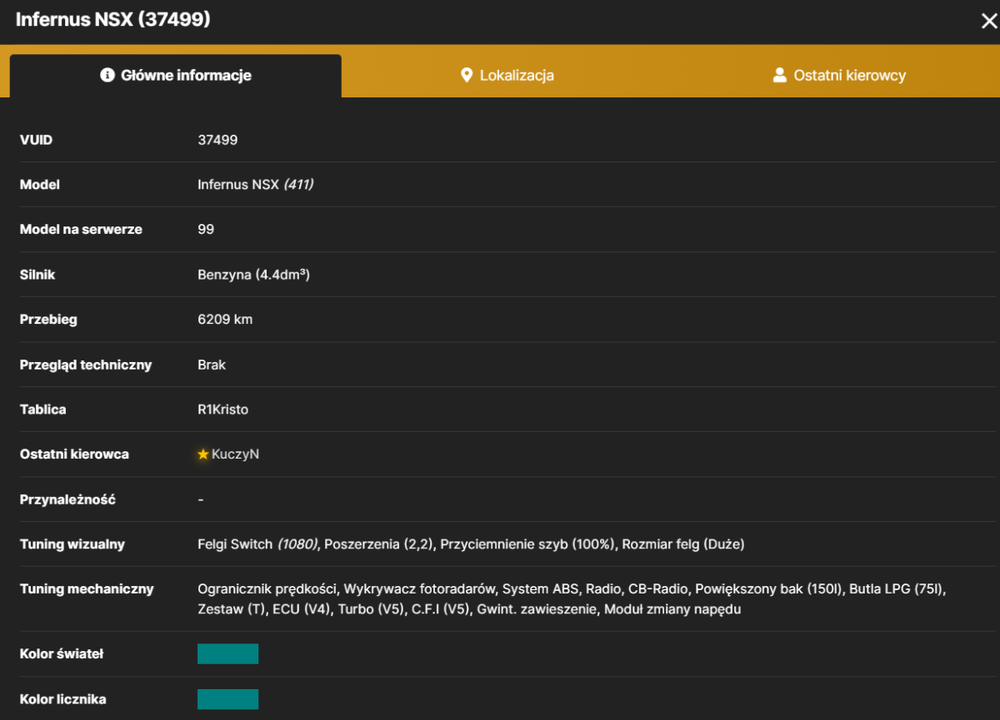Screen dimensions: 1000x720
Task: Click the Kolor świateł teal swatch
Action: pyautogui.click(x=228, y=654)
